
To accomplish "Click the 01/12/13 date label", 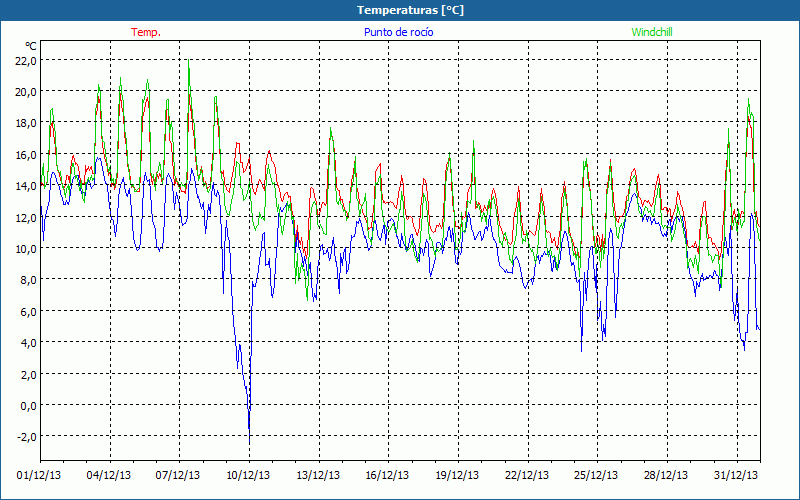I will pyautogui.click(x=39, y=476).
